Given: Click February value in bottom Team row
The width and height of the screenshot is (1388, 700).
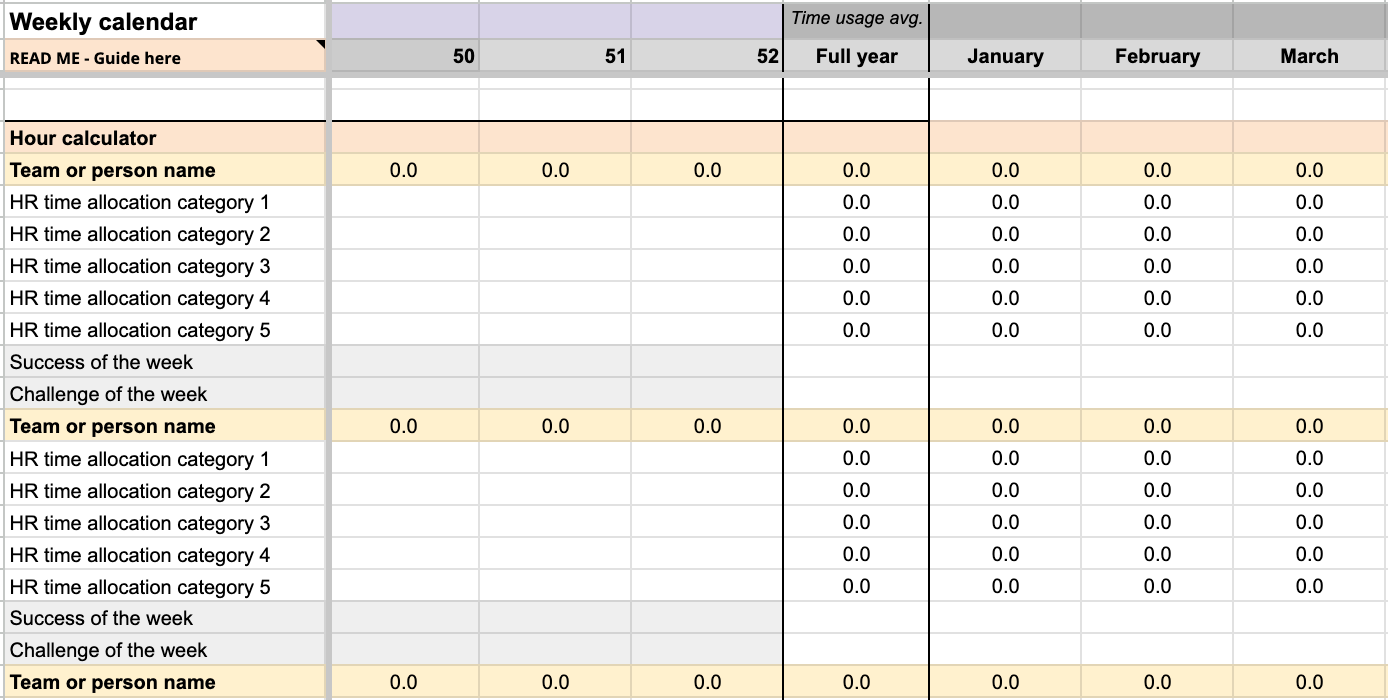Looking at the screenshot, I should pyautogui.click(x=1157, y=682).
